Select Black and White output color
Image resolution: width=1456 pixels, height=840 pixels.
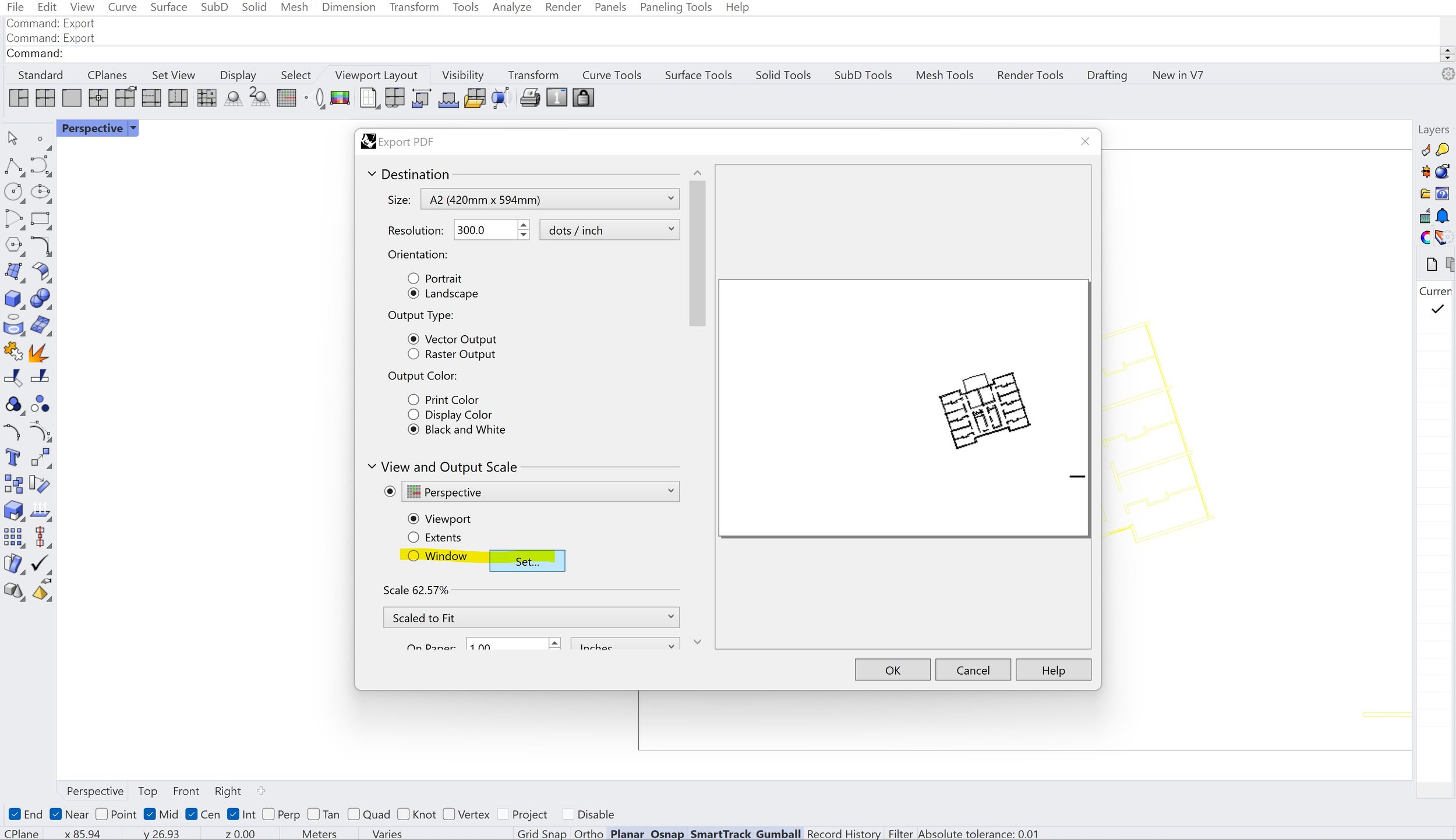pyautogui.click(x=413, y=429)
